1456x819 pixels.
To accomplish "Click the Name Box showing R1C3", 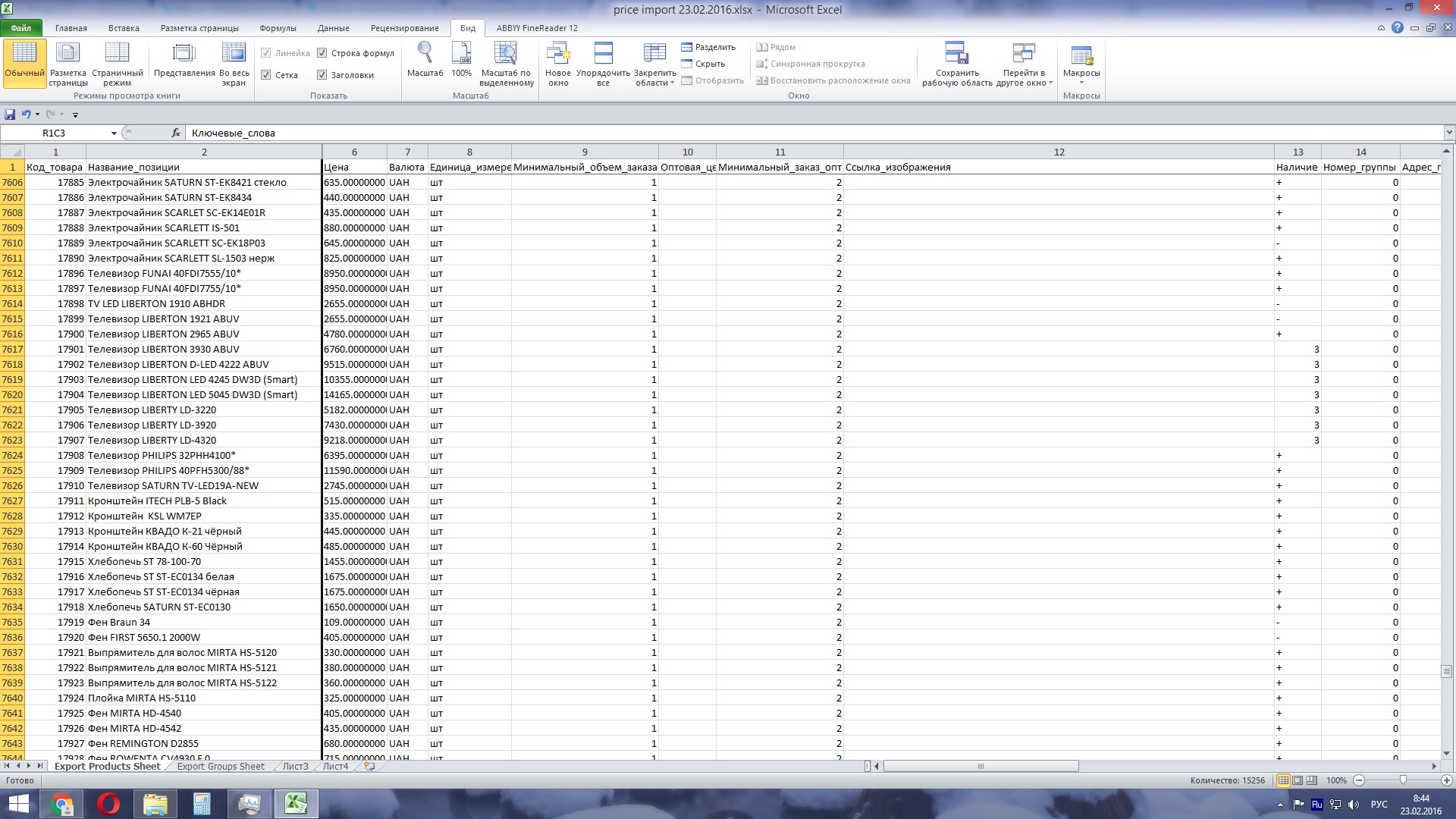I will [55, 133].
